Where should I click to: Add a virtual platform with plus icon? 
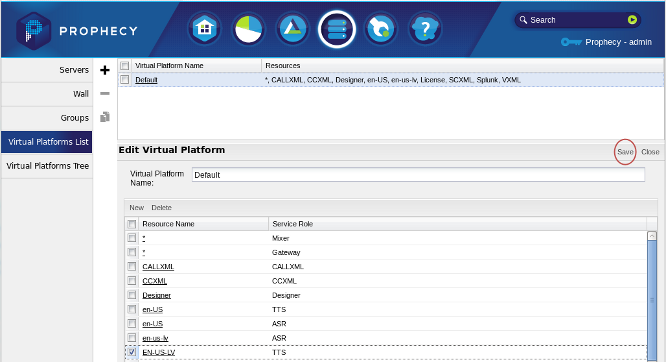(x=105, y=70)
